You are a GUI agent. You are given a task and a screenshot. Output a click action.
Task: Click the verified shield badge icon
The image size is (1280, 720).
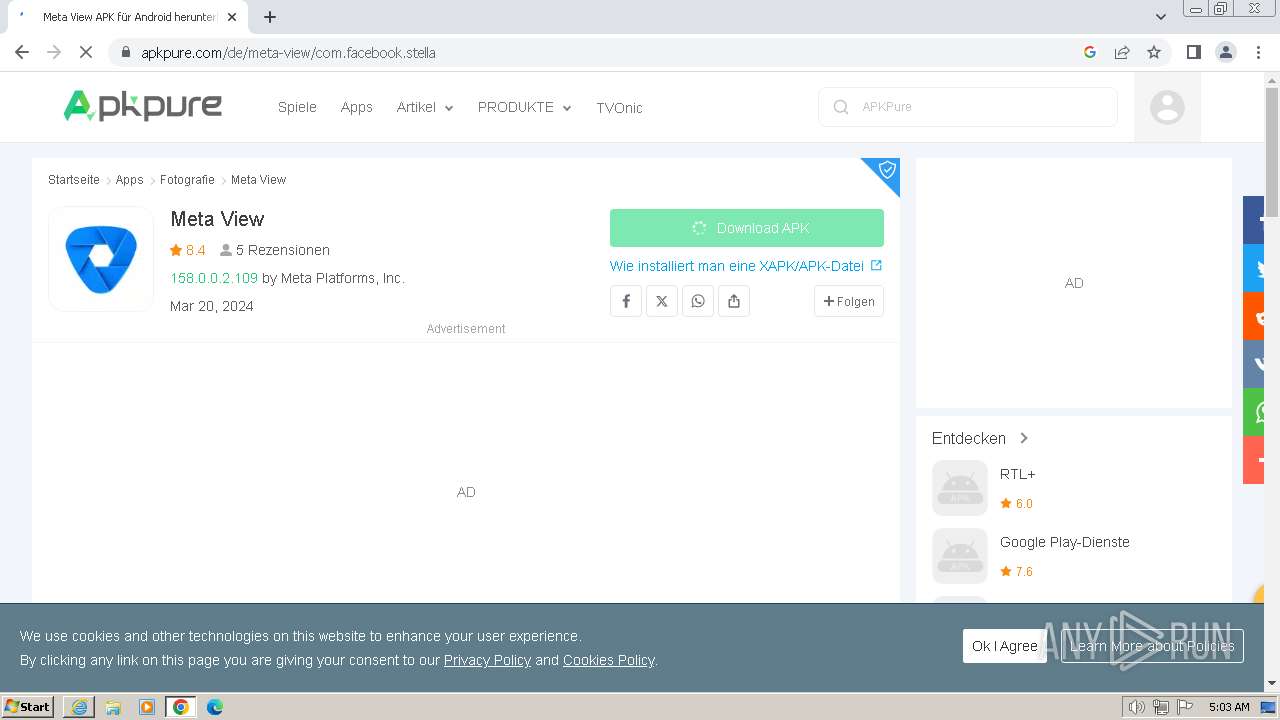pos(886,170)
